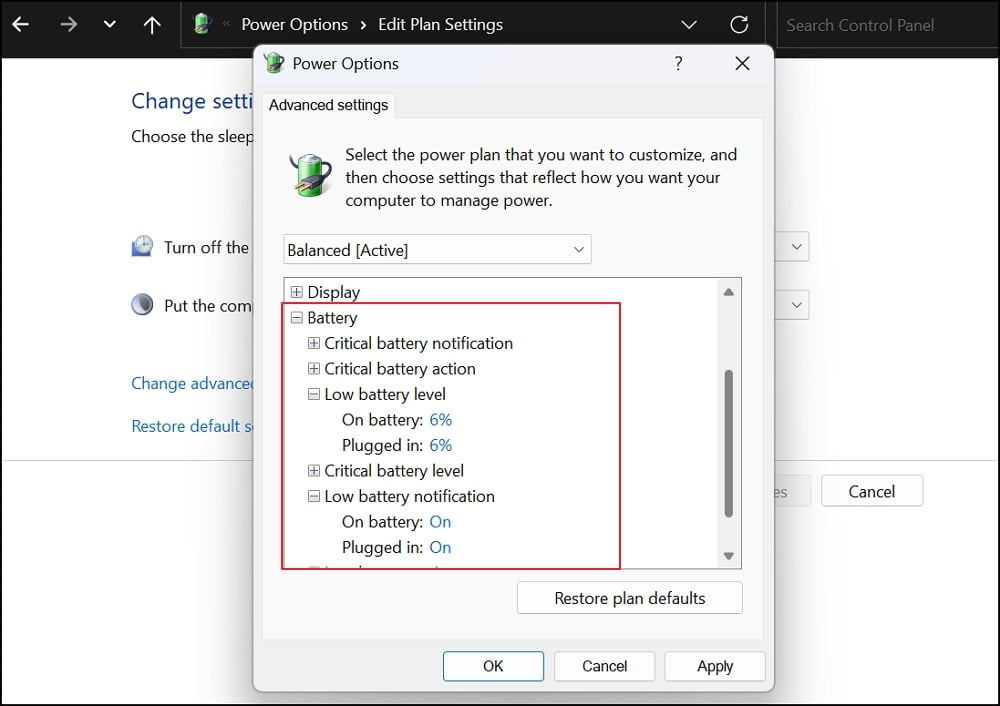Image resolution: width=1000 pixels, height=706 pixels.
Task: Collapse the Battery settings group
Action: coord(296,317)
